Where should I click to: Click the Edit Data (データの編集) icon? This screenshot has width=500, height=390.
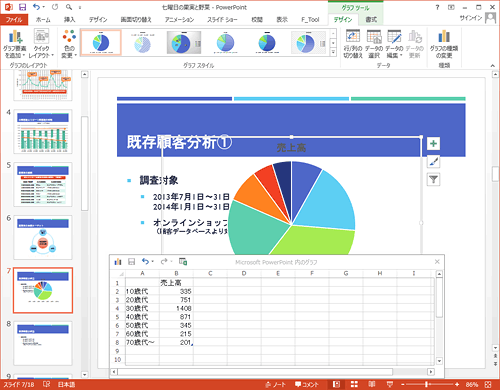pyautogui.click(x=394, y=44)
